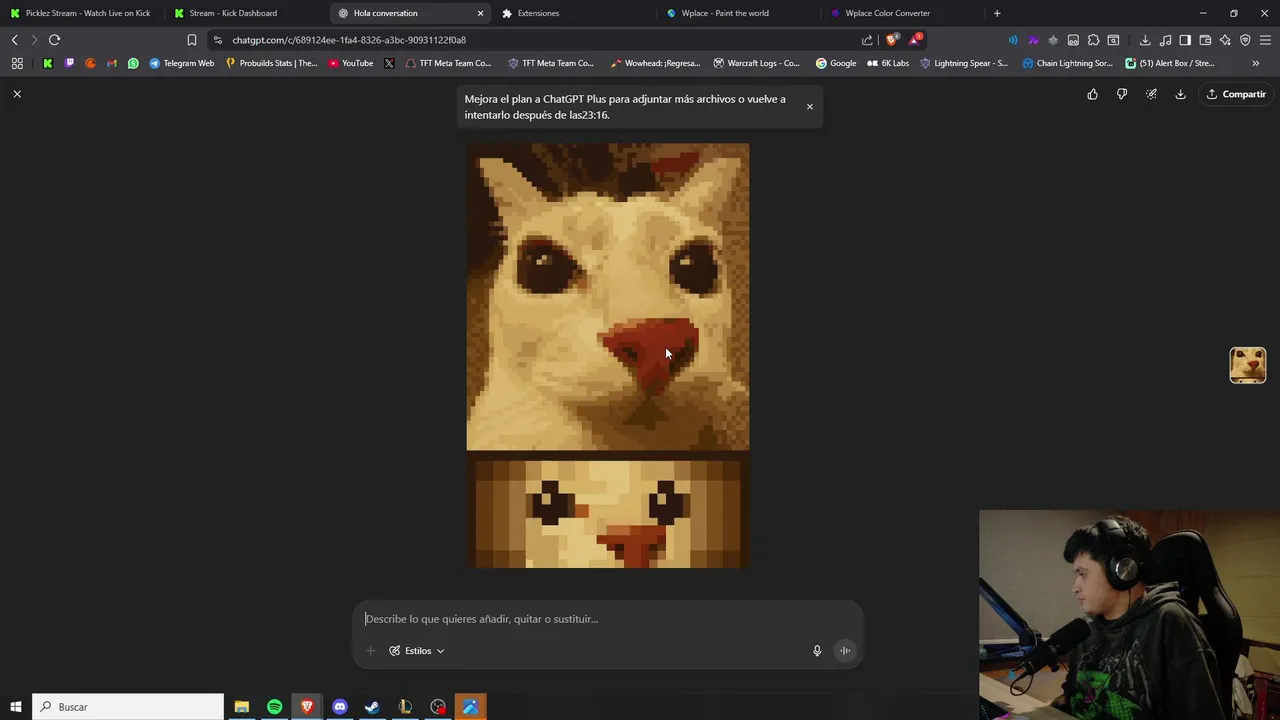1280x720 pixels.
Task: Click the microphone dictation icon
Action: [817, 651]
